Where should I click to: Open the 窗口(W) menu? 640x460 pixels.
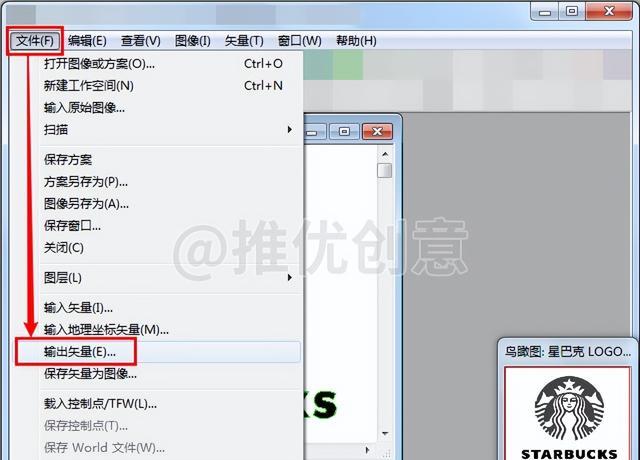coord(300,41)
